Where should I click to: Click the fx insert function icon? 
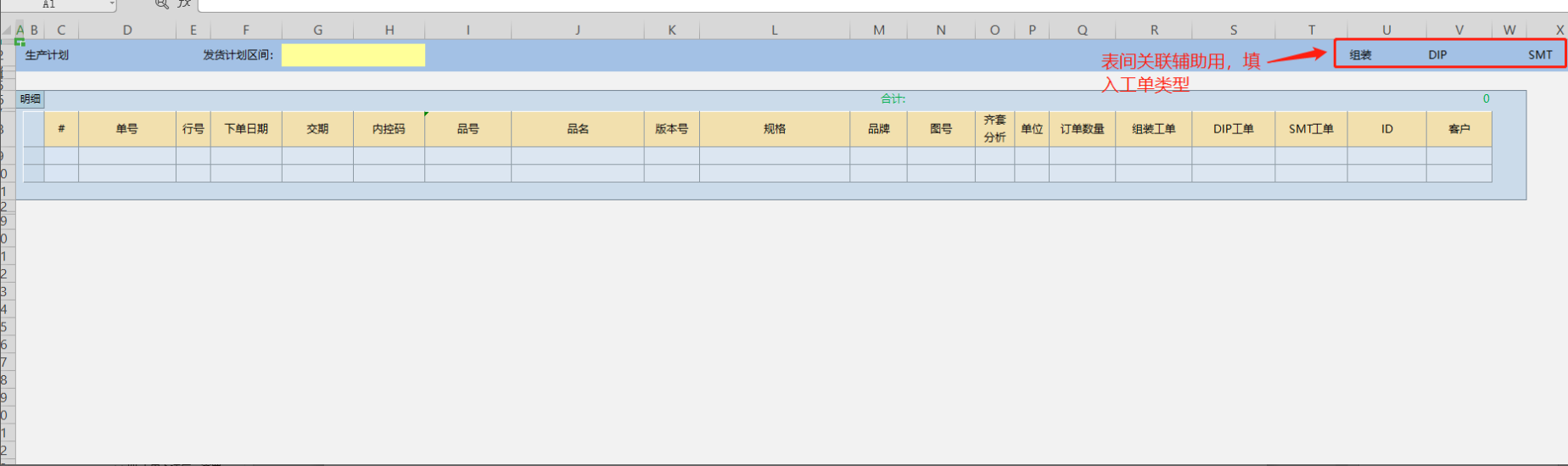click(184, 3)
